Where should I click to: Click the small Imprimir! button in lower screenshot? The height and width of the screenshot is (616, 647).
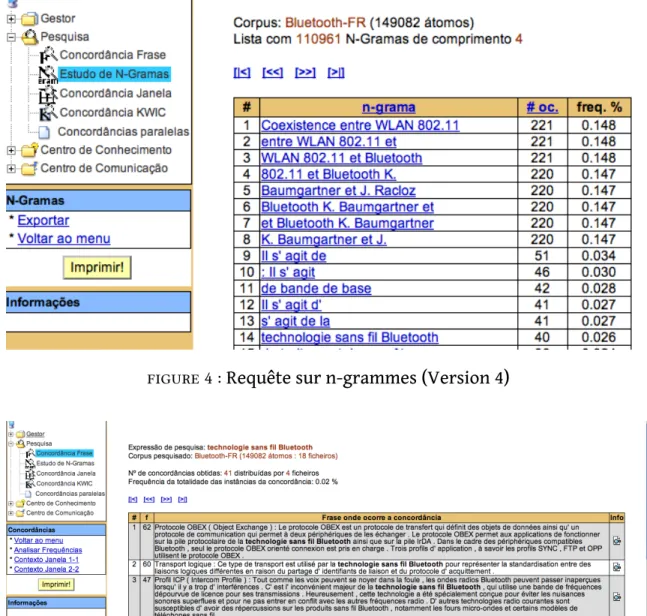tap(56, 584)
